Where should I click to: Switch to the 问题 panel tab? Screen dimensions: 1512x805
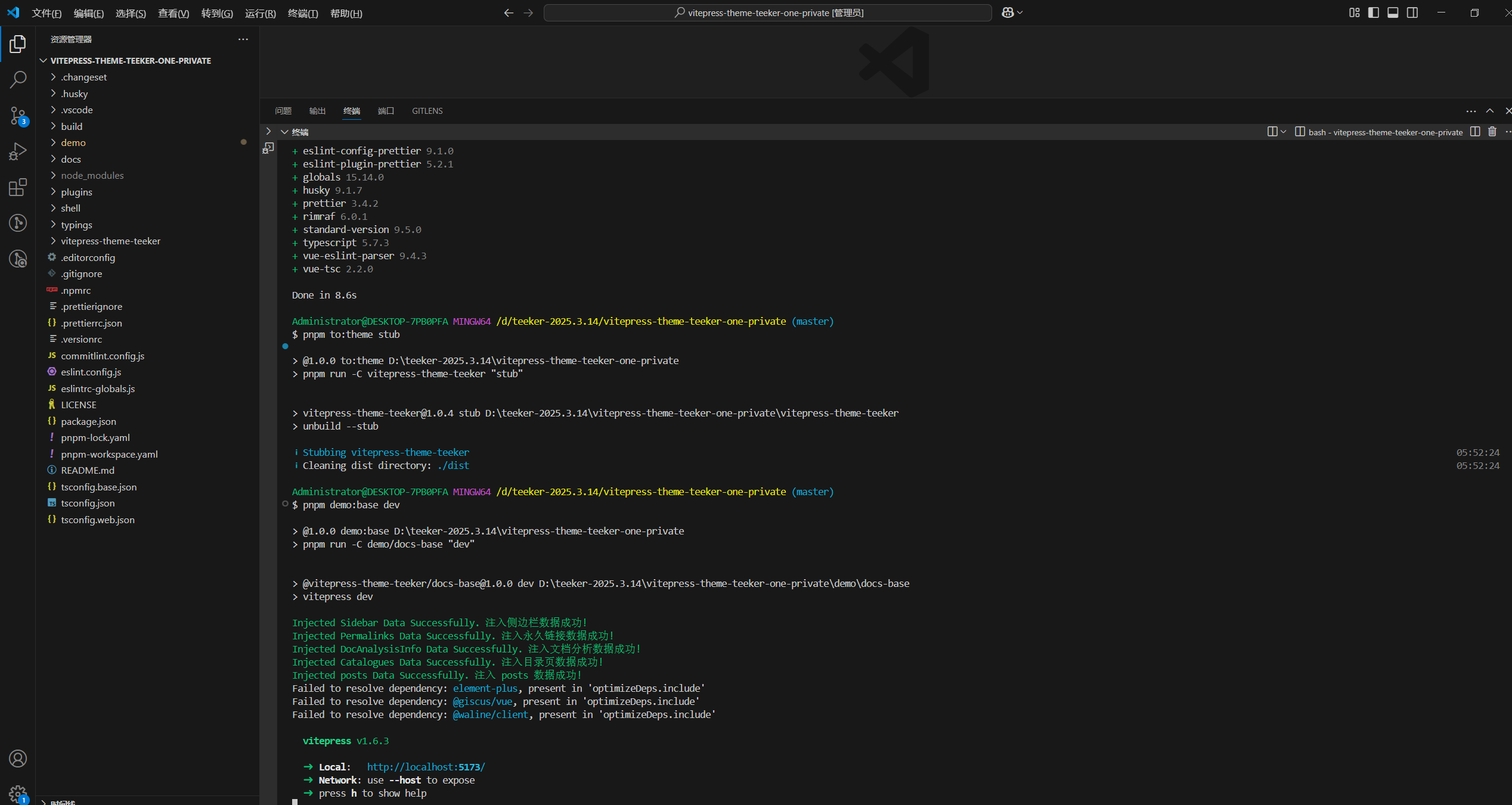pyautogui.click(x=283, y=111)
